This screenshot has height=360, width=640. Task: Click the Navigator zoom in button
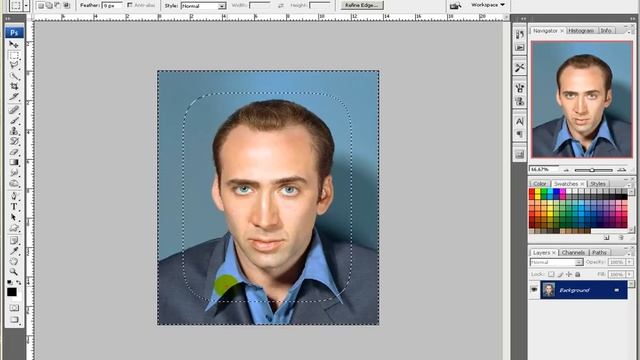click(x=622, y=169)
